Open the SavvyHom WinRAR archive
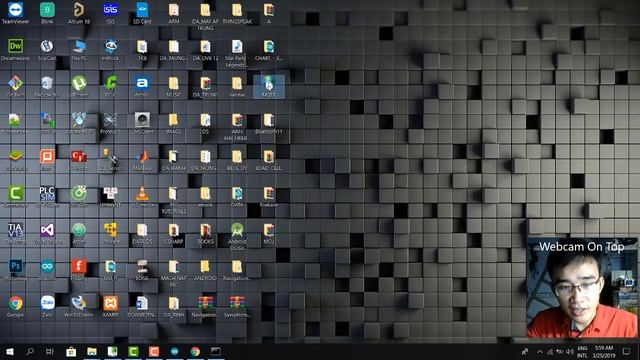 point(237,307)
